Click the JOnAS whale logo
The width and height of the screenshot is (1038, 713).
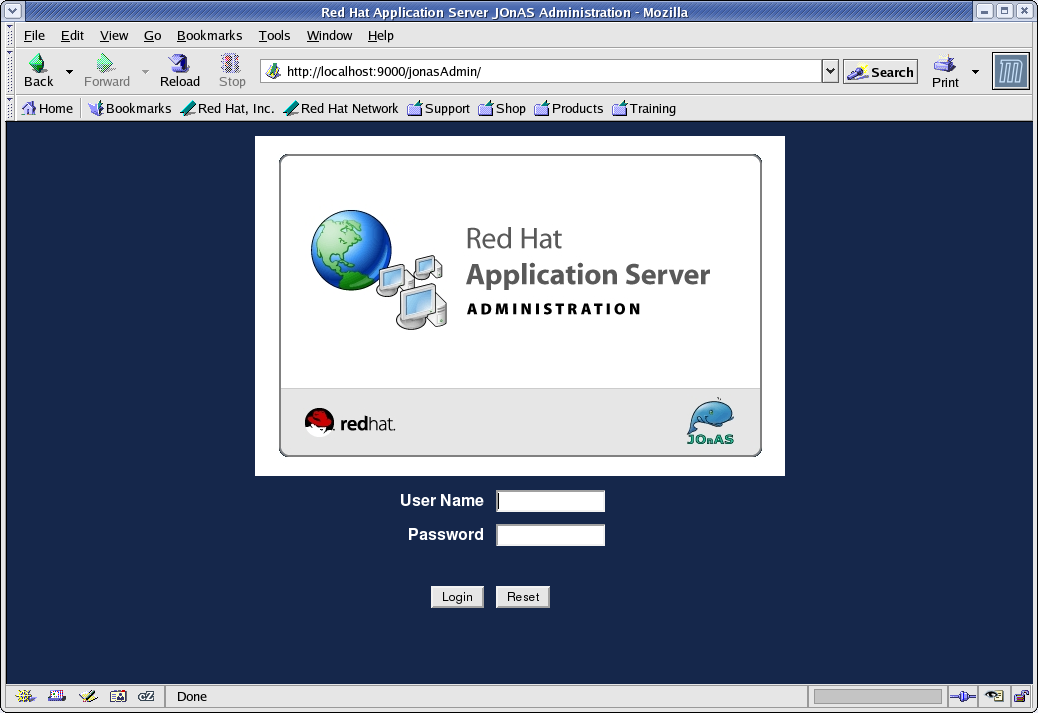click(x=710, y=422)
